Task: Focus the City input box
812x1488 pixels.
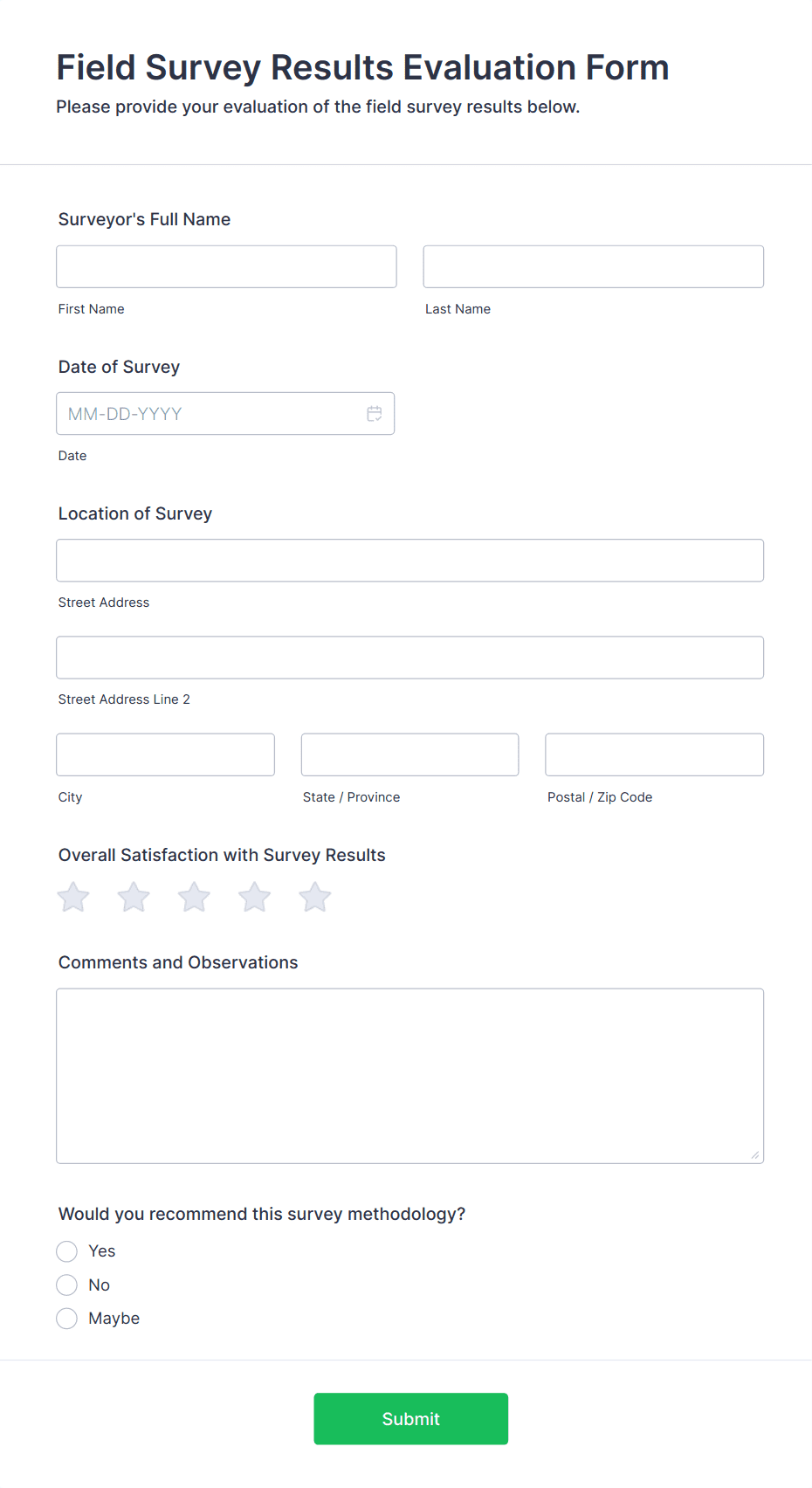Action: [165, 754]
